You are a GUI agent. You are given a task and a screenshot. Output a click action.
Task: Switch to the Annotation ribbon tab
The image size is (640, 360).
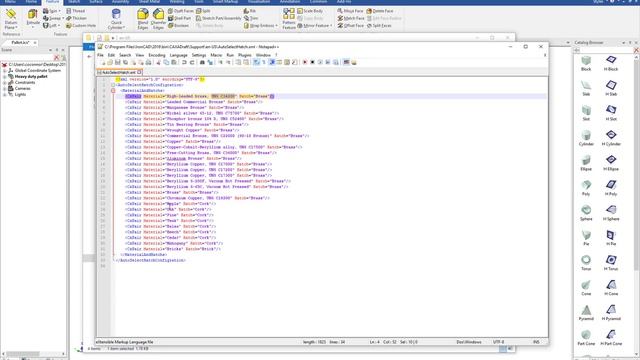click(290, 2)
